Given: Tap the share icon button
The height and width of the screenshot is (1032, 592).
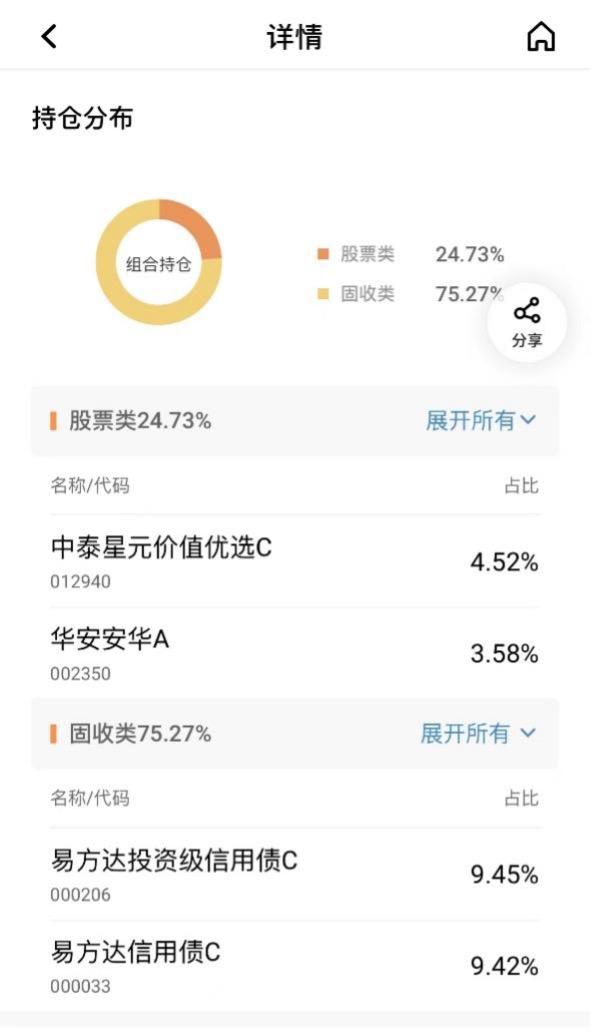Looking at the screenshot, I should [x=527, y=322].
